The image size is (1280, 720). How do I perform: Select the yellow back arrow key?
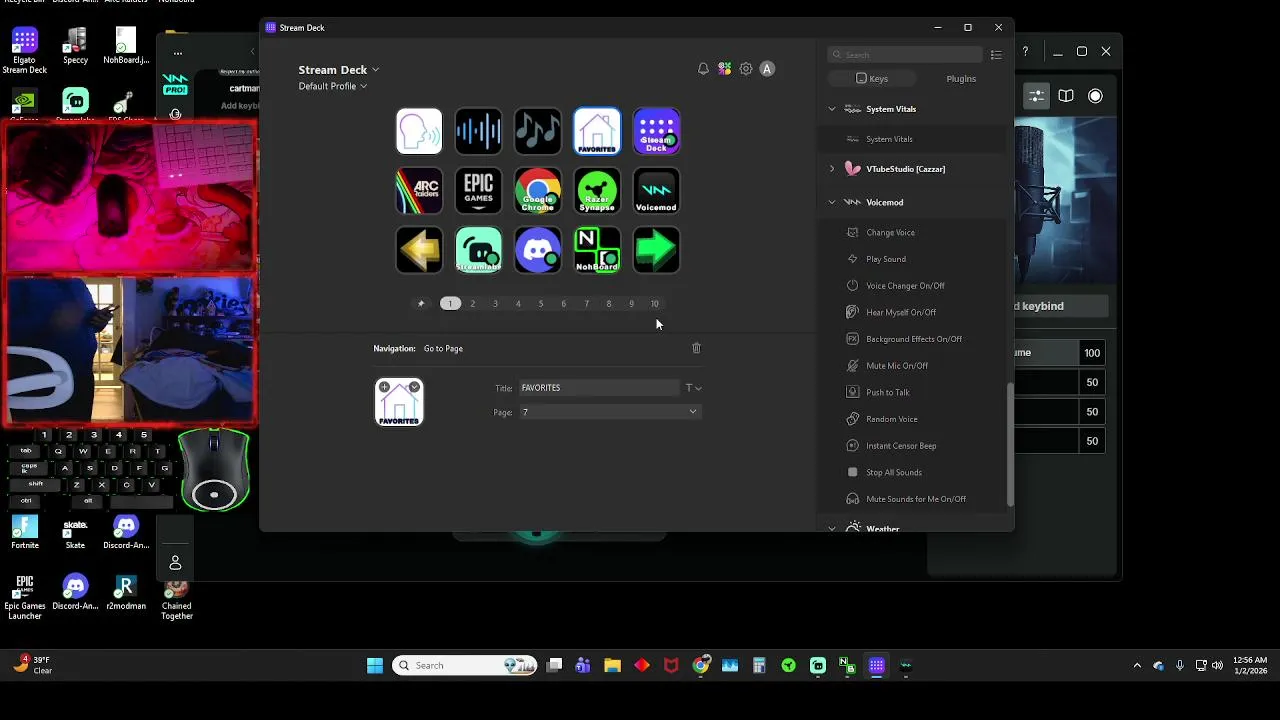tap(419, 250)
